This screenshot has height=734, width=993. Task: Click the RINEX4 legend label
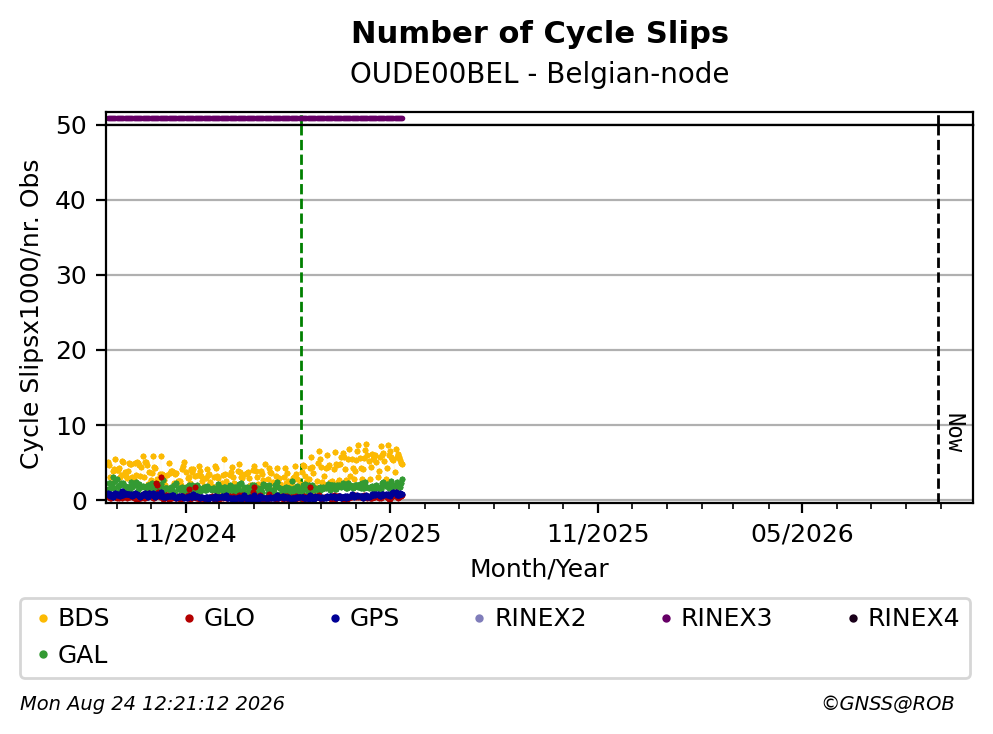pos(913,618)
